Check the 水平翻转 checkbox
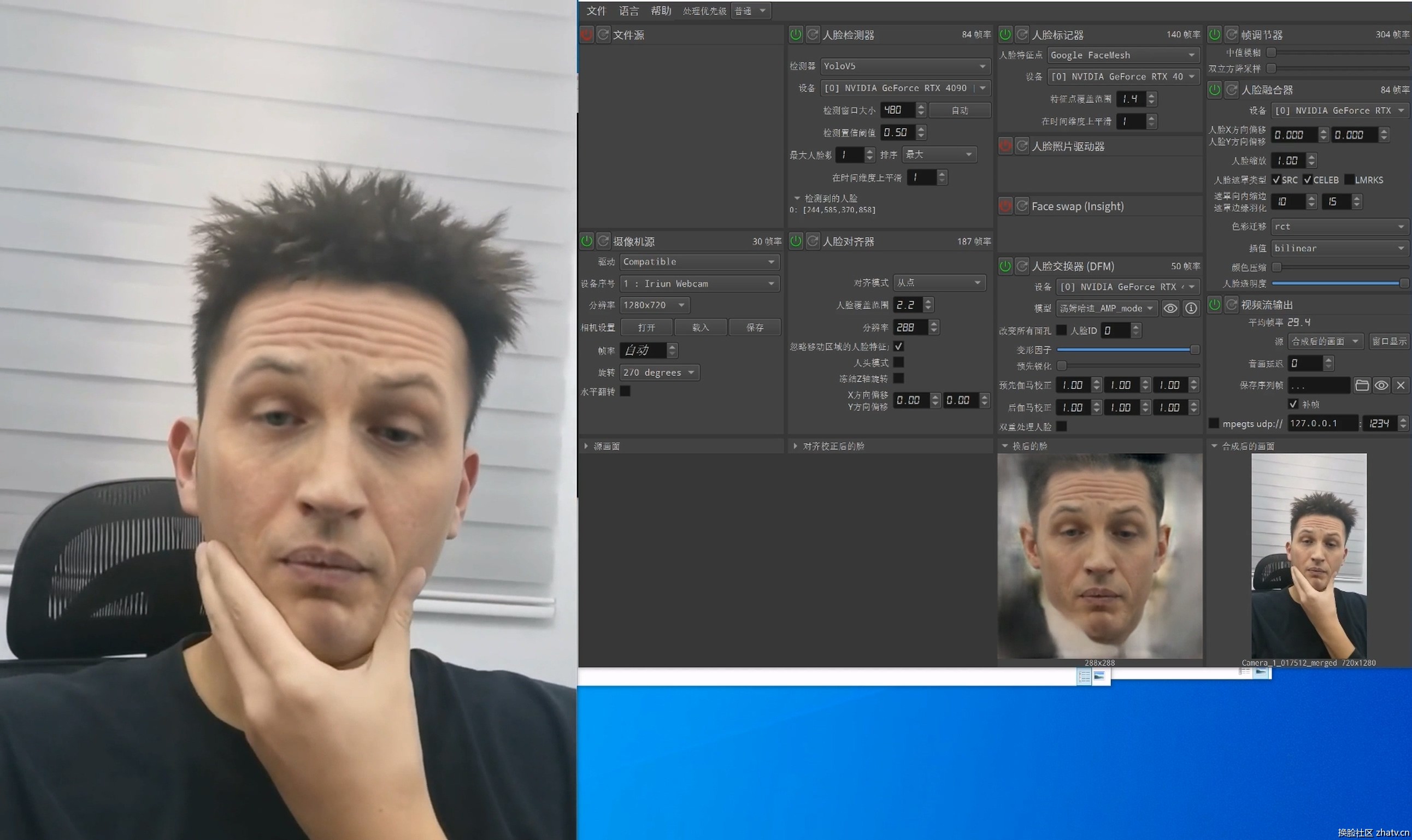The width and height of the screenshot is (1412, 840). (625, 391)
